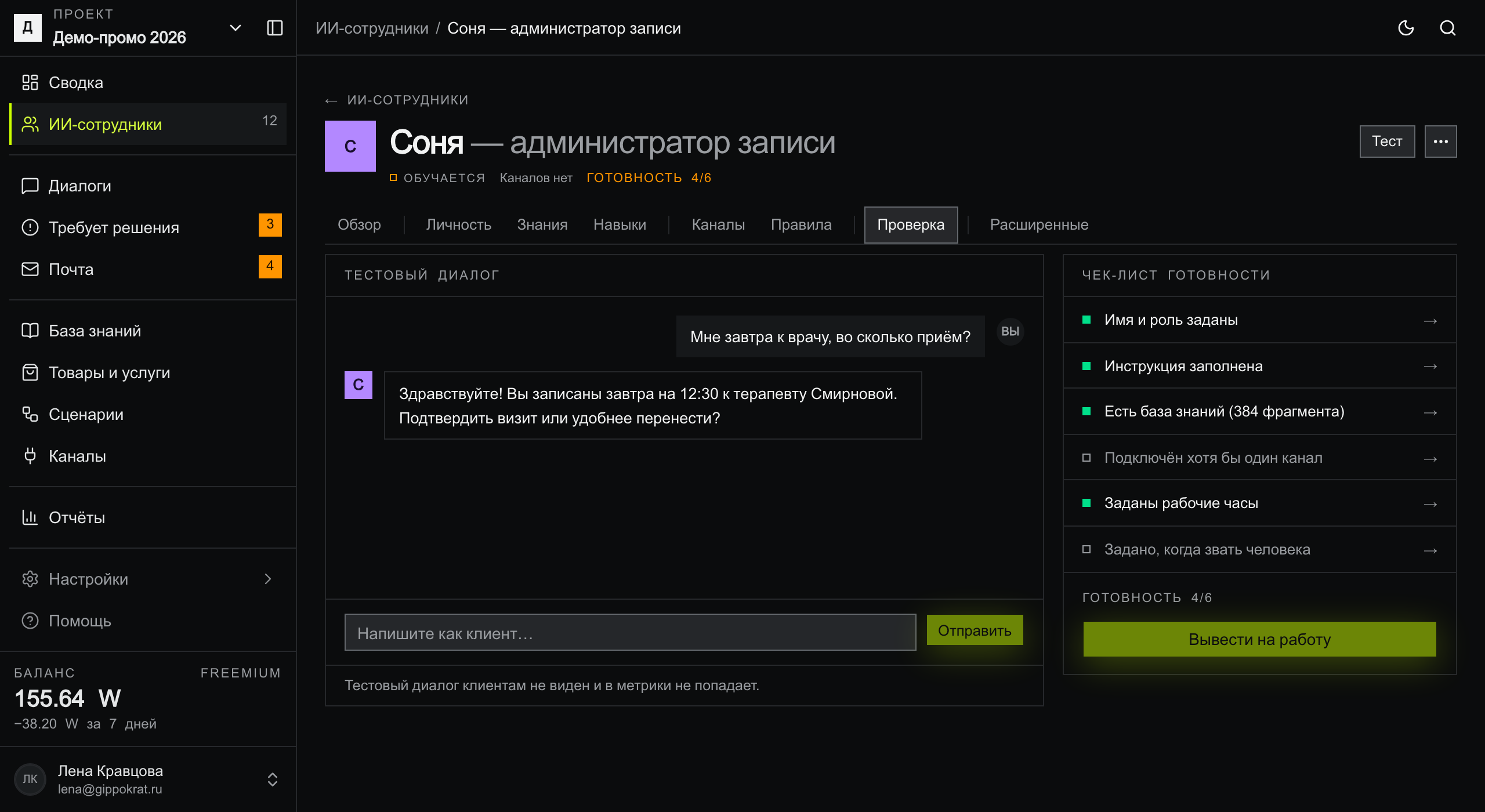Open checklist item Задано, когда звать человека

[x=1259, y=550]
